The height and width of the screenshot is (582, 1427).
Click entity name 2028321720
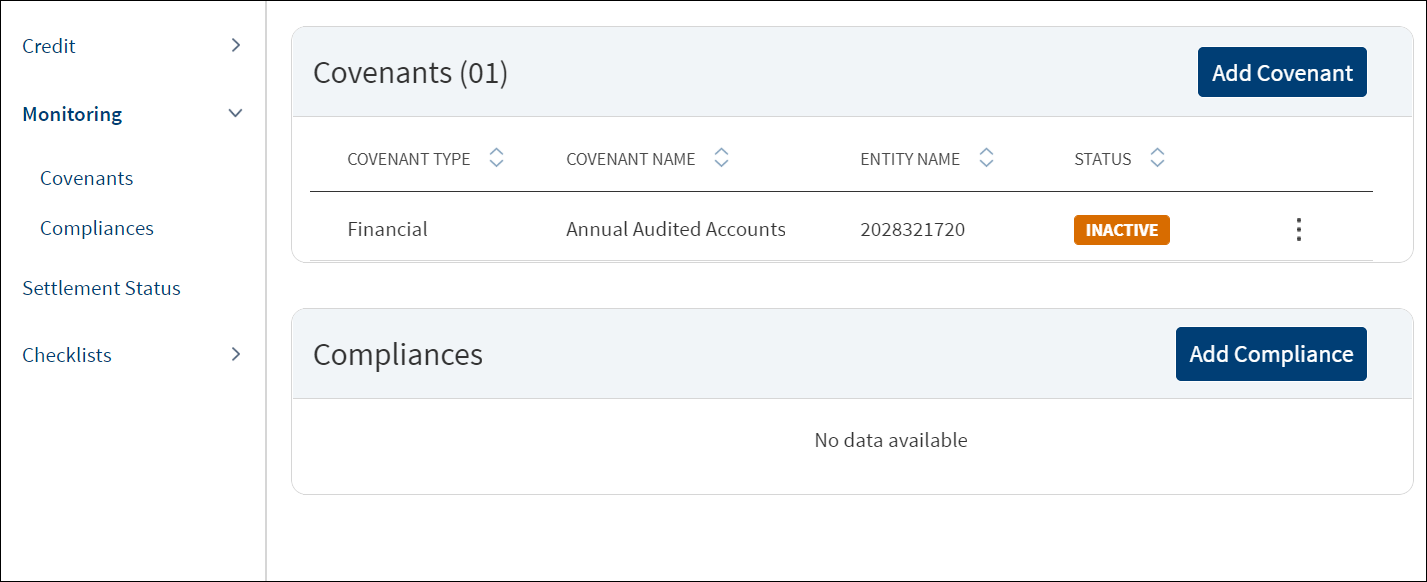point(913,229)
